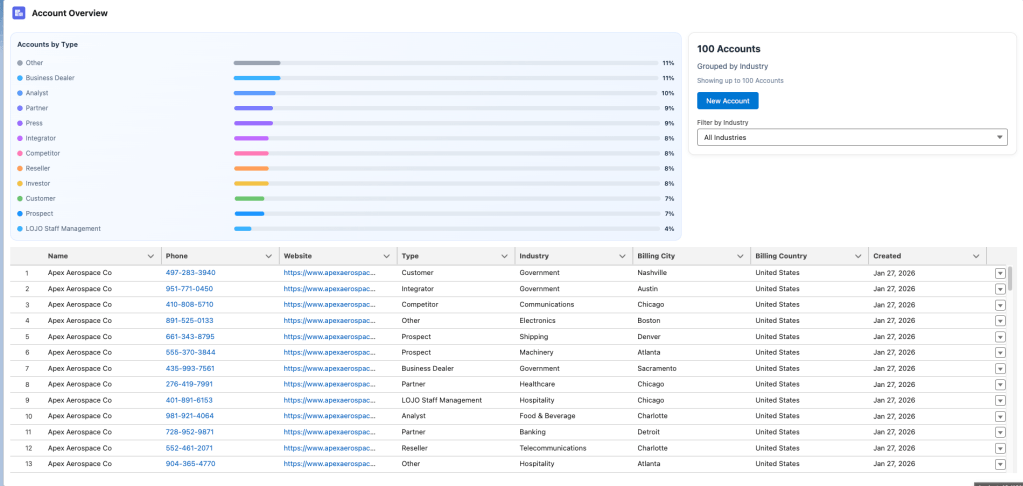Expand the Created column header menu

point(976,256)
